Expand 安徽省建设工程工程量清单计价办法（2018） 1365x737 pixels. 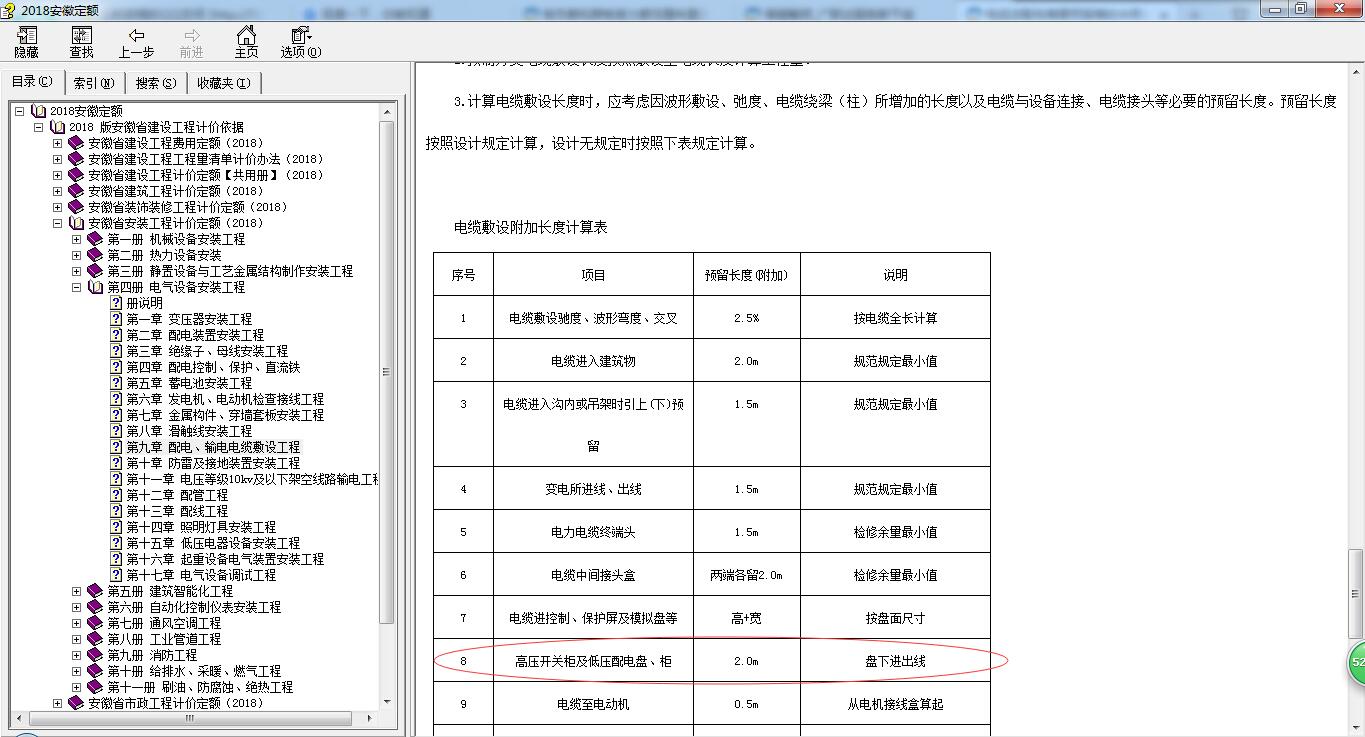[x=57, y=159]
